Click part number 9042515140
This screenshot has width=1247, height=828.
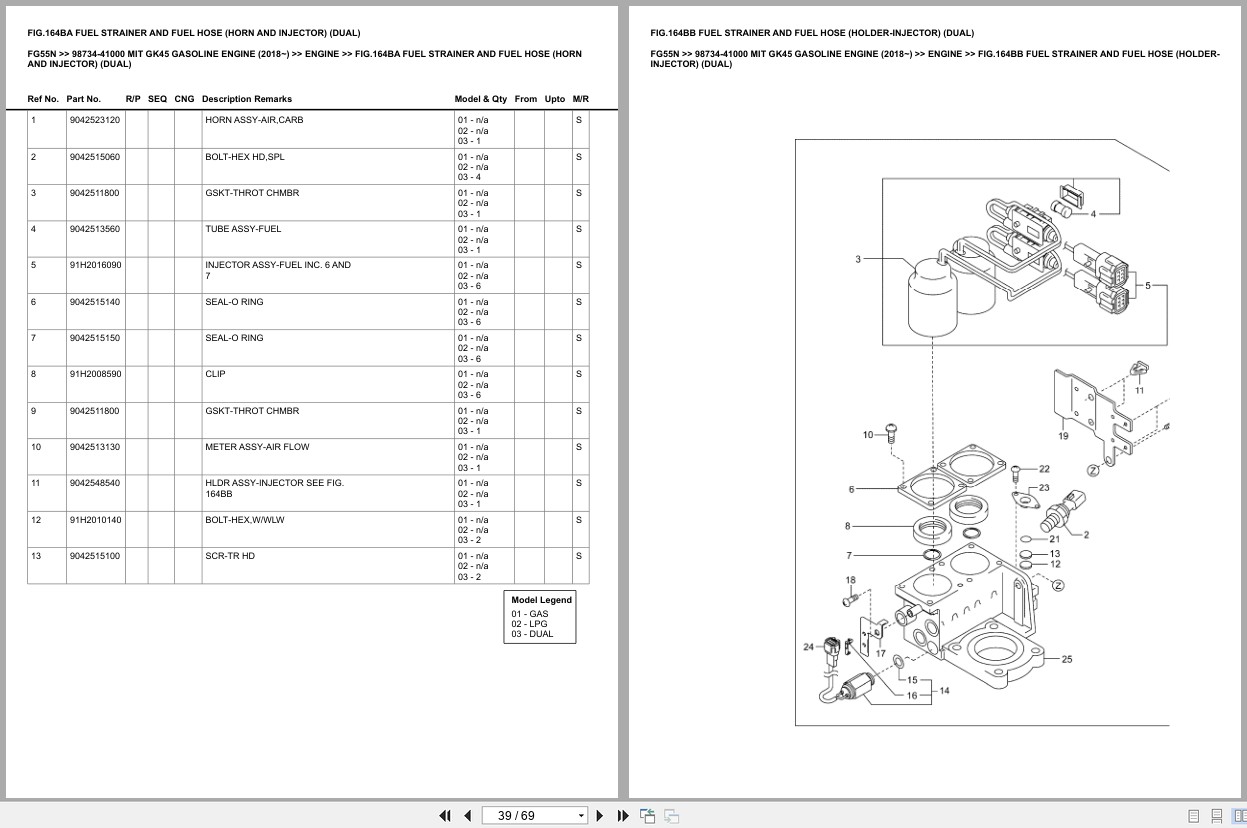(95, 302)
